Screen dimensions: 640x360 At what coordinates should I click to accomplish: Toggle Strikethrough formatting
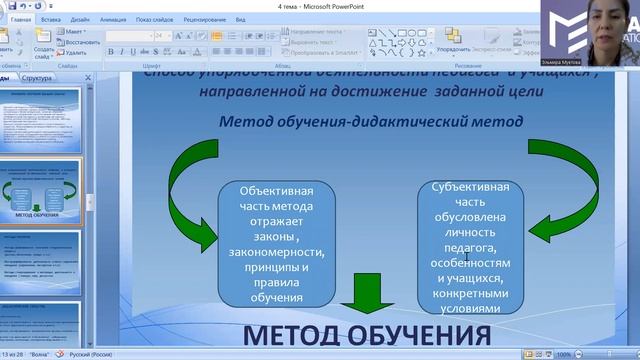[144, 52]
